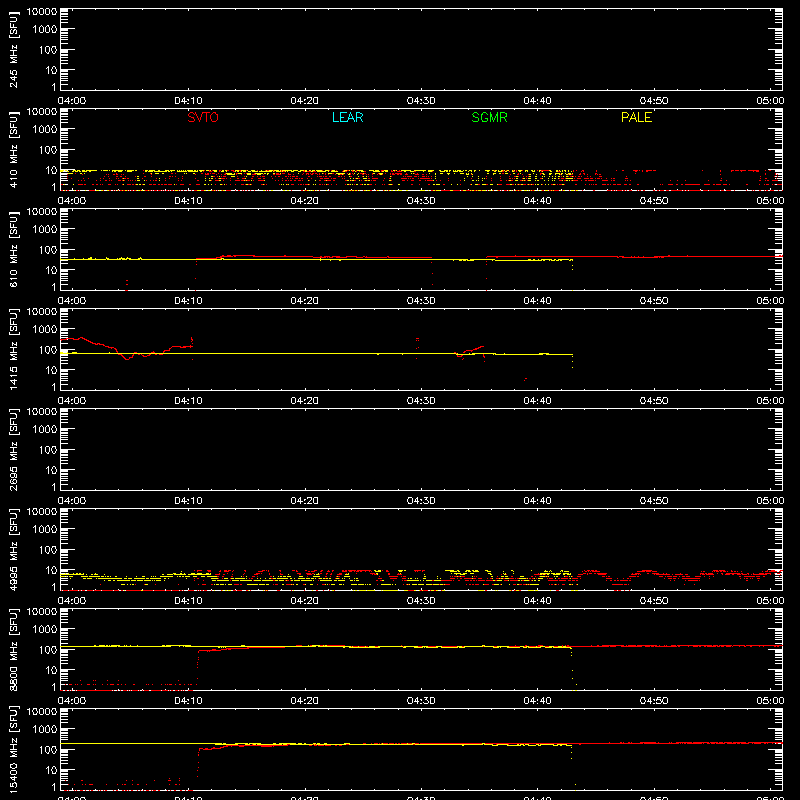Click the 100 tick label on 15400 MHz axis
This screenshot has height=800, width=800.
[47, 749]
